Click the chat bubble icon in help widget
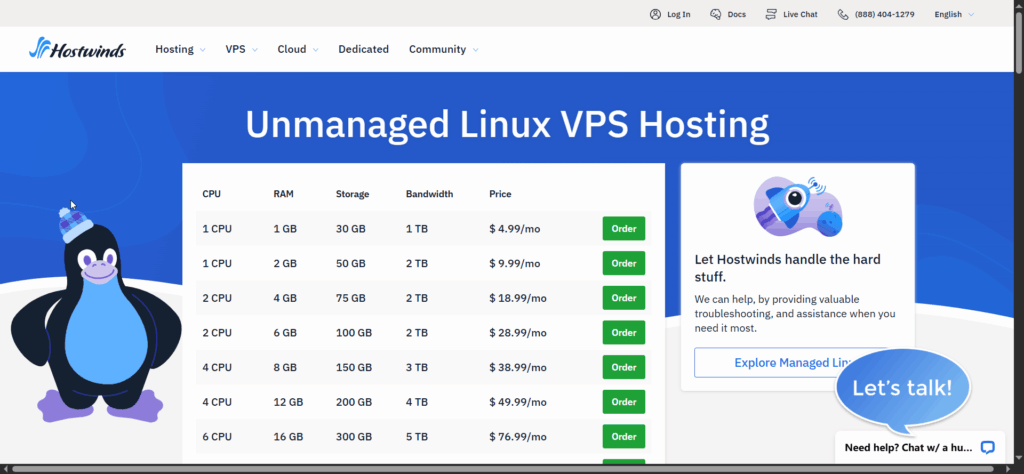Image resolution: width=1024 pixels, height=474 pixels. pos(987,447)
